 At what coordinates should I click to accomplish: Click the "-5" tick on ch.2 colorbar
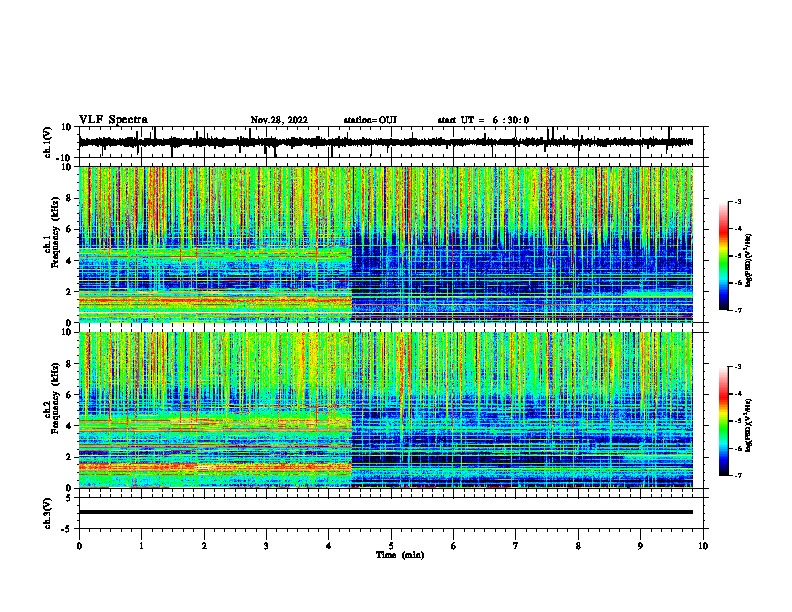[x=737, y=421]
